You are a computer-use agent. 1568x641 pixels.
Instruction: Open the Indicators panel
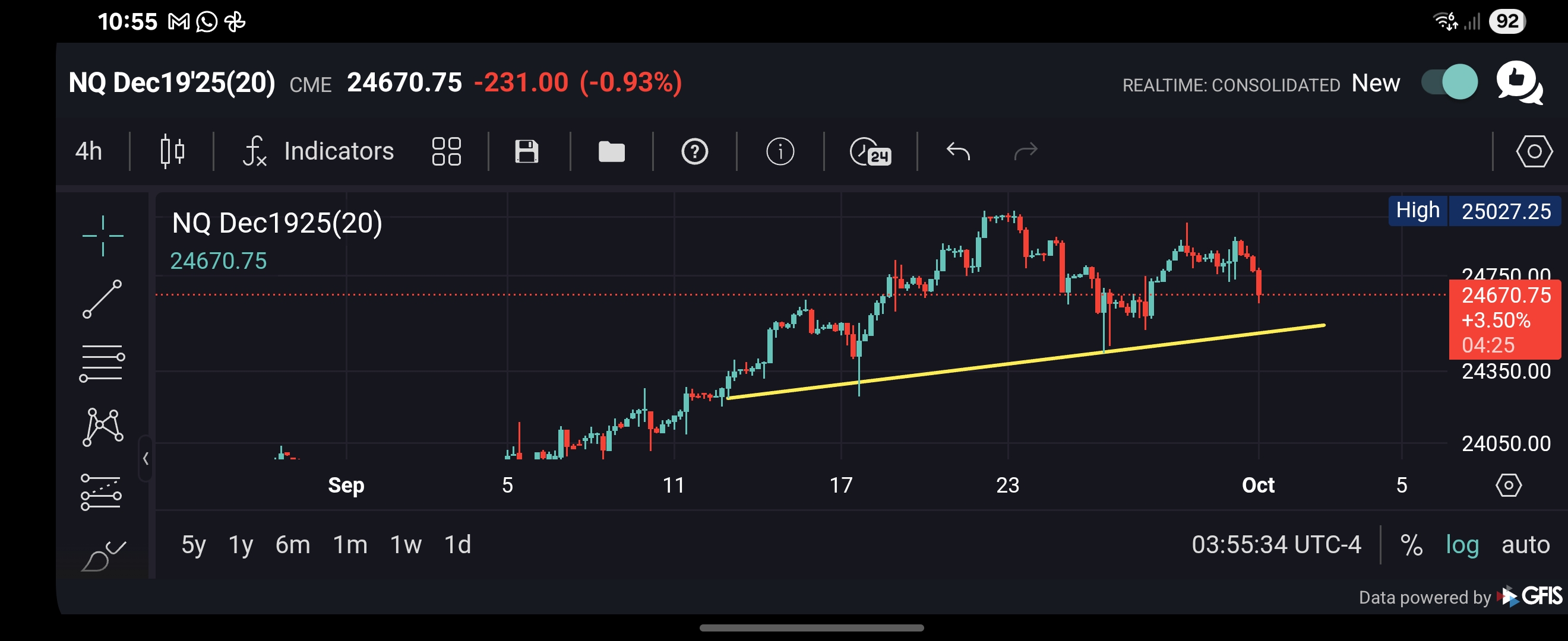319,151
